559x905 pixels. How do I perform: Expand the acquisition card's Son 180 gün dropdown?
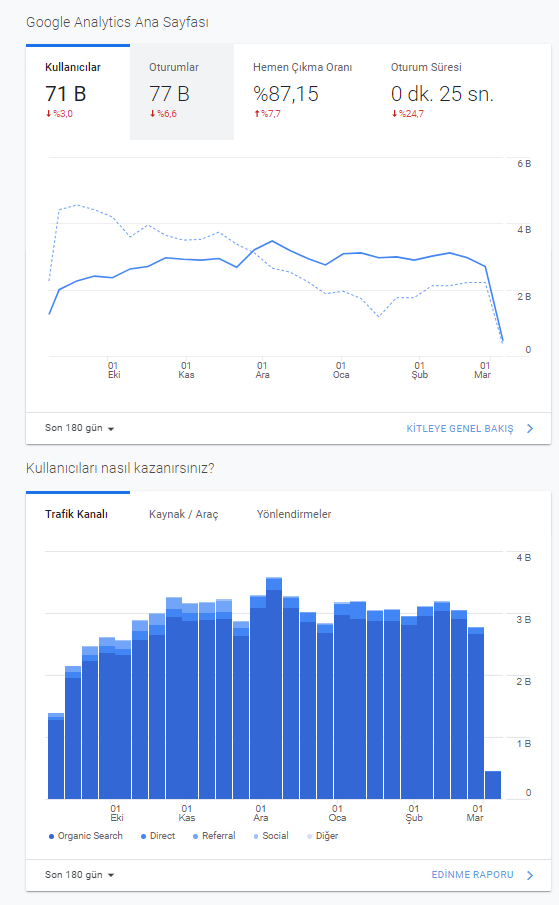click(x=80, y=875)
